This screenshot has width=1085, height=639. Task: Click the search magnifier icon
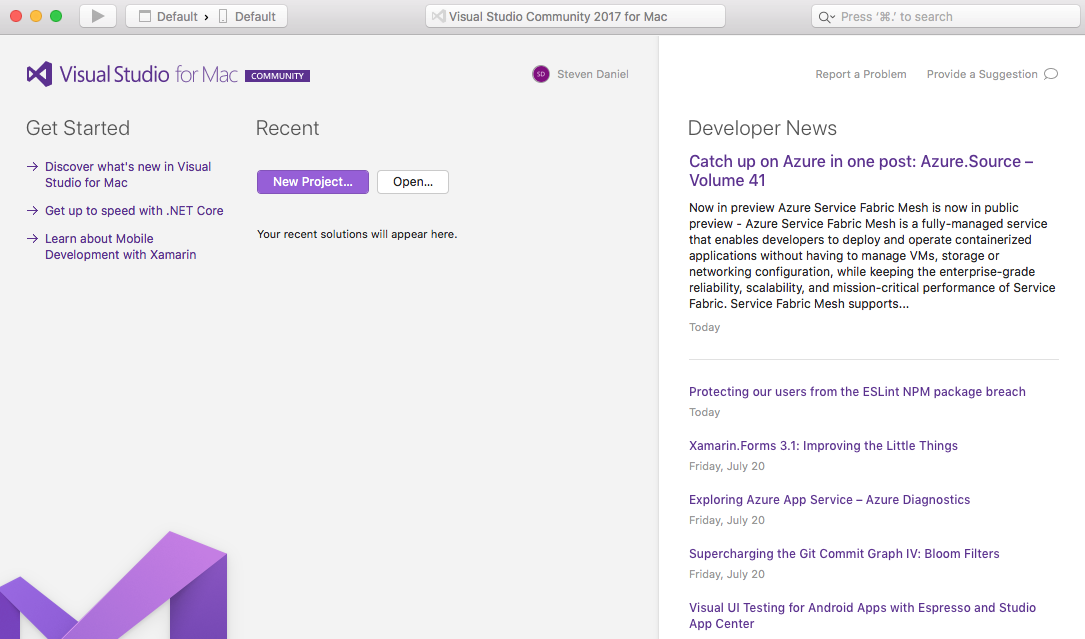pos(826,17)
